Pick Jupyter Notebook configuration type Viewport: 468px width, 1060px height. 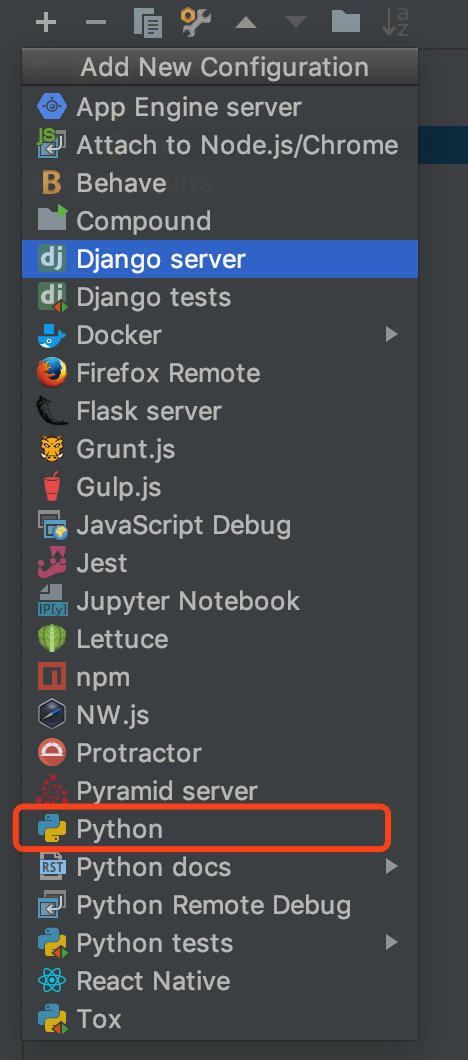[x=220, y=601]
